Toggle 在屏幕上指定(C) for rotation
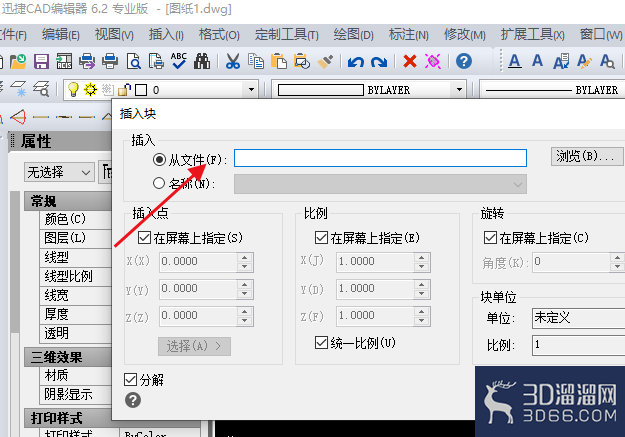This screenshot has width=625, height=437. tap(490, 238)
